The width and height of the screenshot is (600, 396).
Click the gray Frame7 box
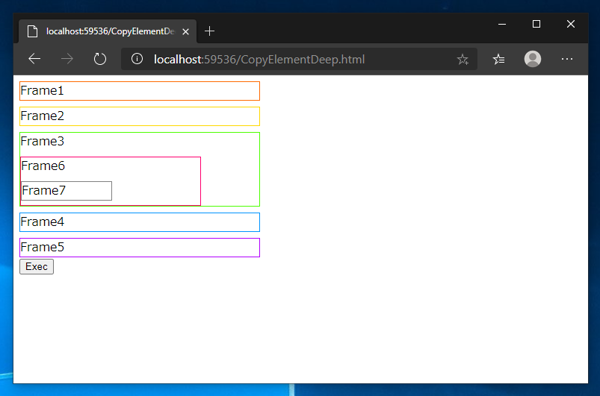click(x=67, y=191)
